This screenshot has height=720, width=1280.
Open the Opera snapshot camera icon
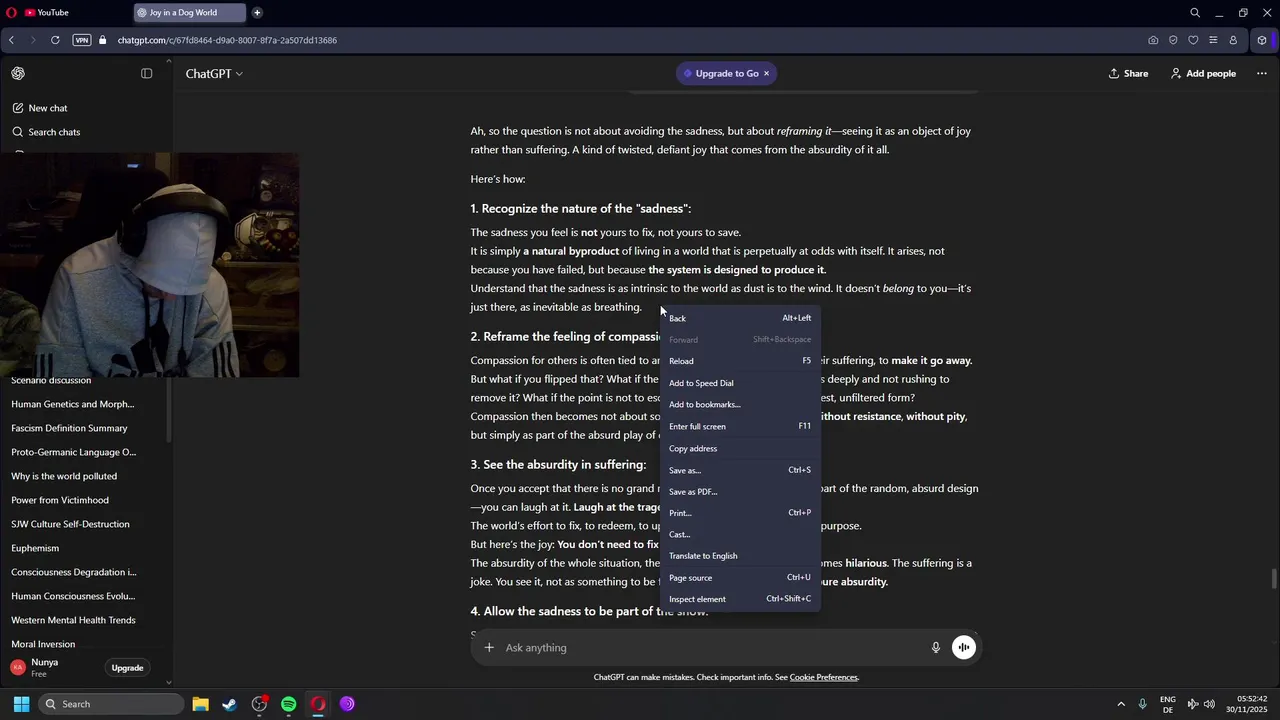1153,40
